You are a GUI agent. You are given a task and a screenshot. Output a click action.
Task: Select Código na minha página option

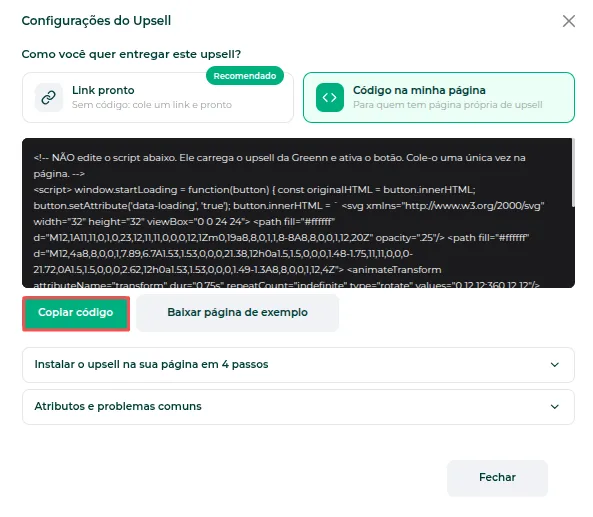tap(439, 98)
